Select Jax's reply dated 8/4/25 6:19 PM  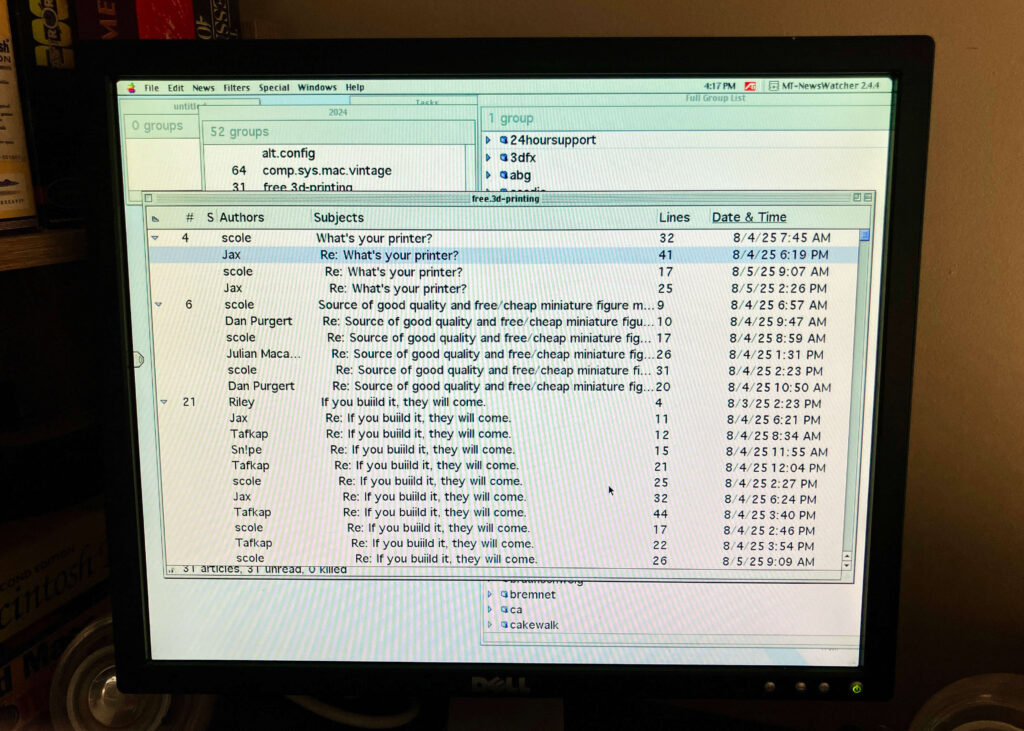[504, 255]
